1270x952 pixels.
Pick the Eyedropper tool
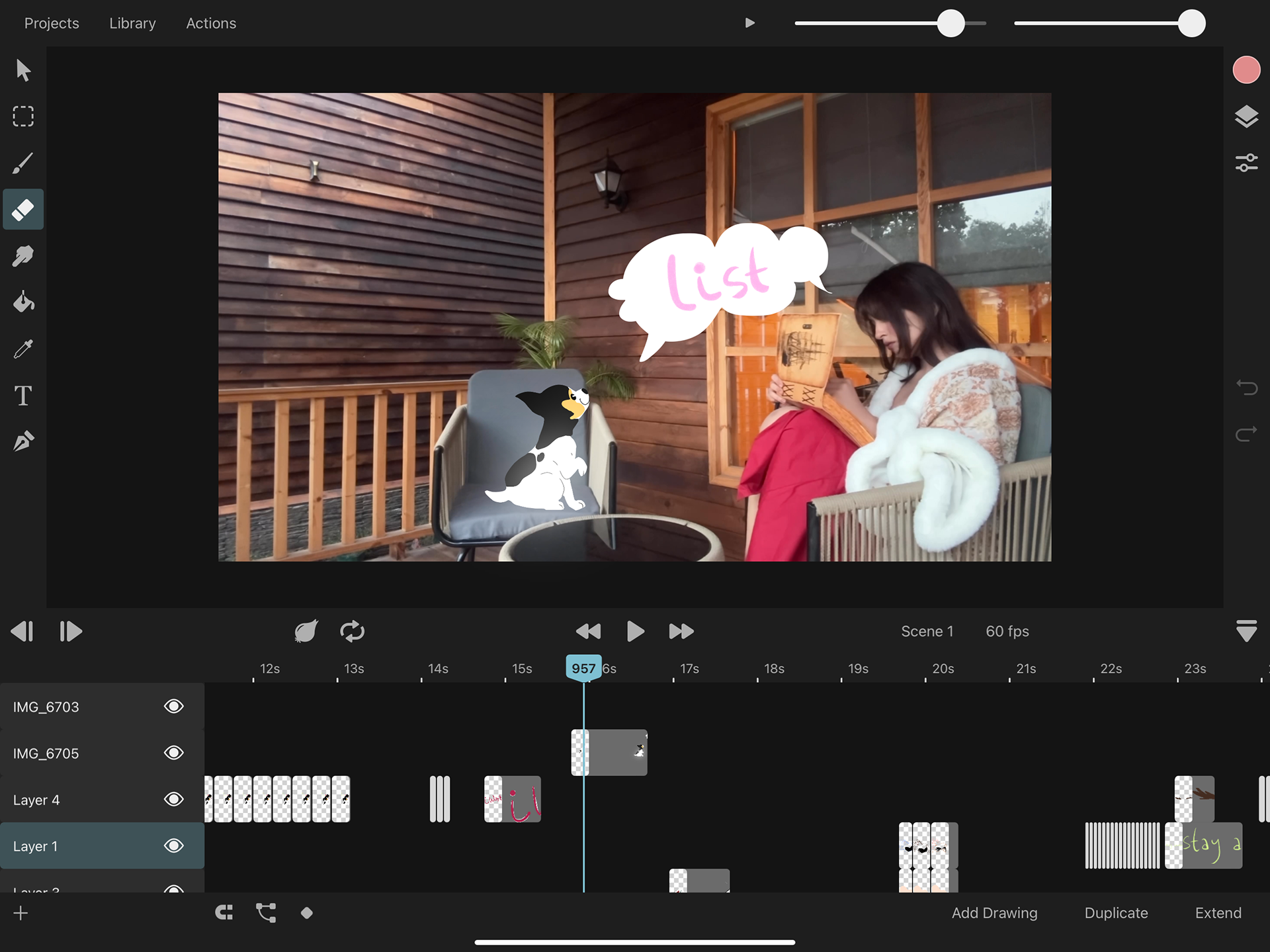pos(23,349)
